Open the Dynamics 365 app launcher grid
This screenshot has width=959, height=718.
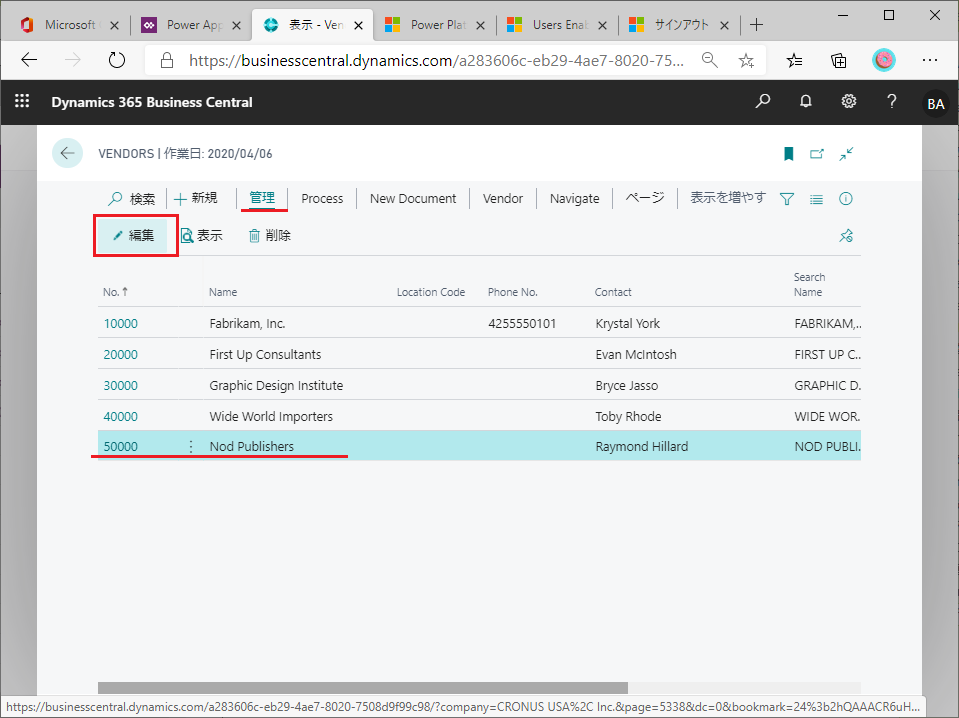(x=22, y=101)
